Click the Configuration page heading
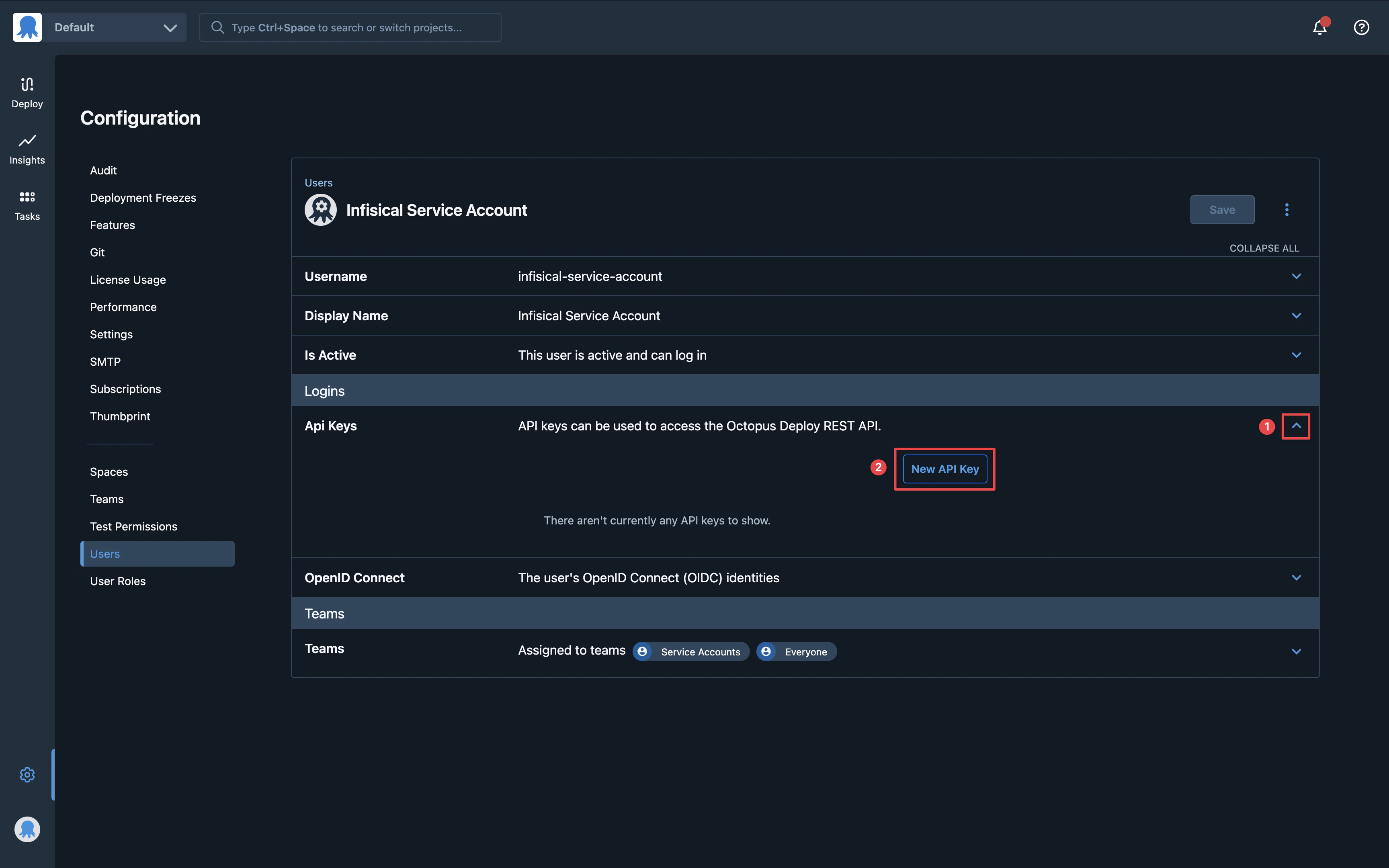The width and height of the screenshot is (1389, 868). click(140, 118)
